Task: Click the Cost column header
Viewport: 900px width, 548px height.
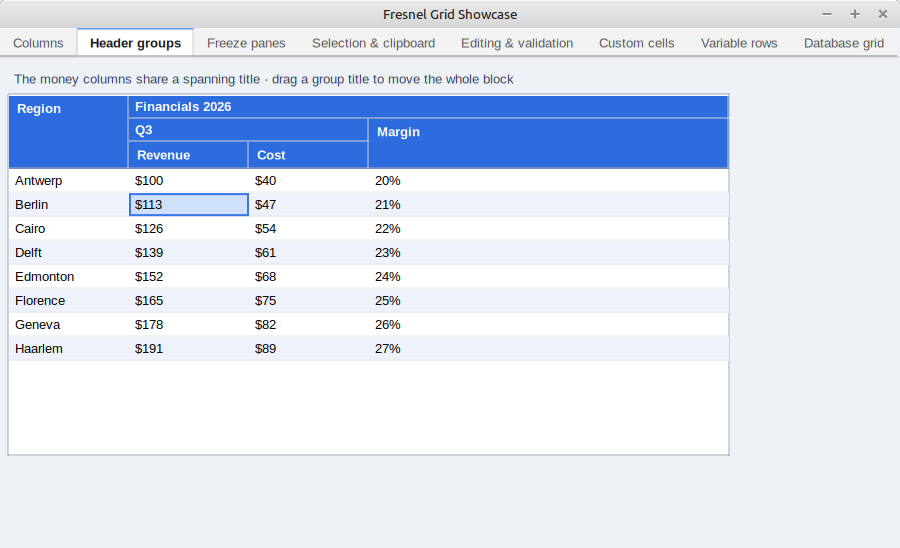Action: pyautogui.click(x=308, y=155)
